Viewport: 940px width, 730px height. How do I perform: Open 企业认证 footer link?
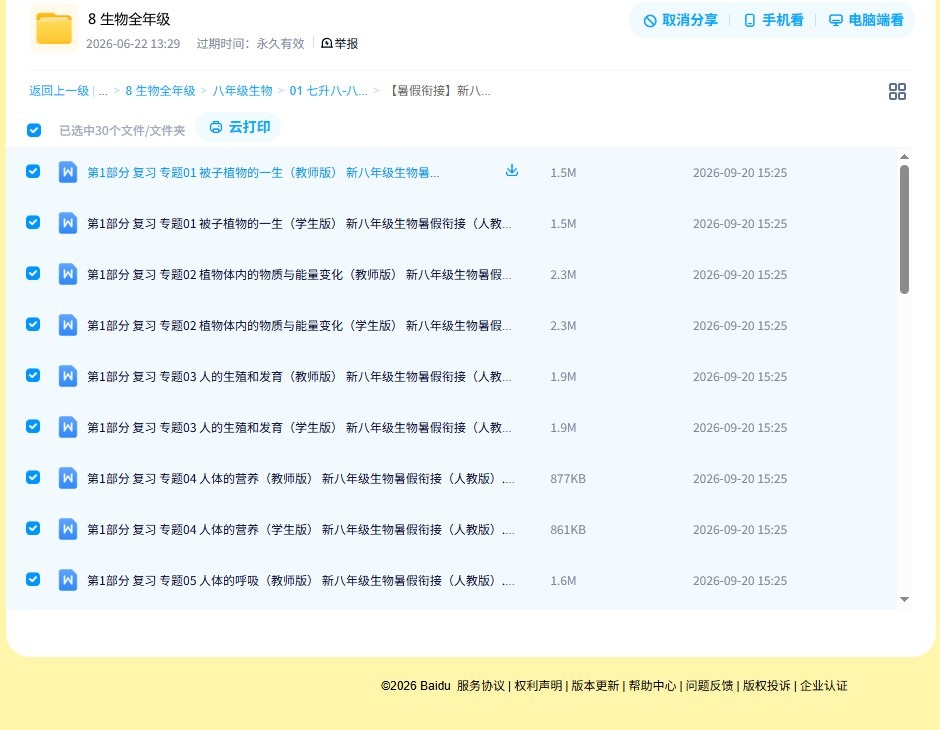coord(824,686)
